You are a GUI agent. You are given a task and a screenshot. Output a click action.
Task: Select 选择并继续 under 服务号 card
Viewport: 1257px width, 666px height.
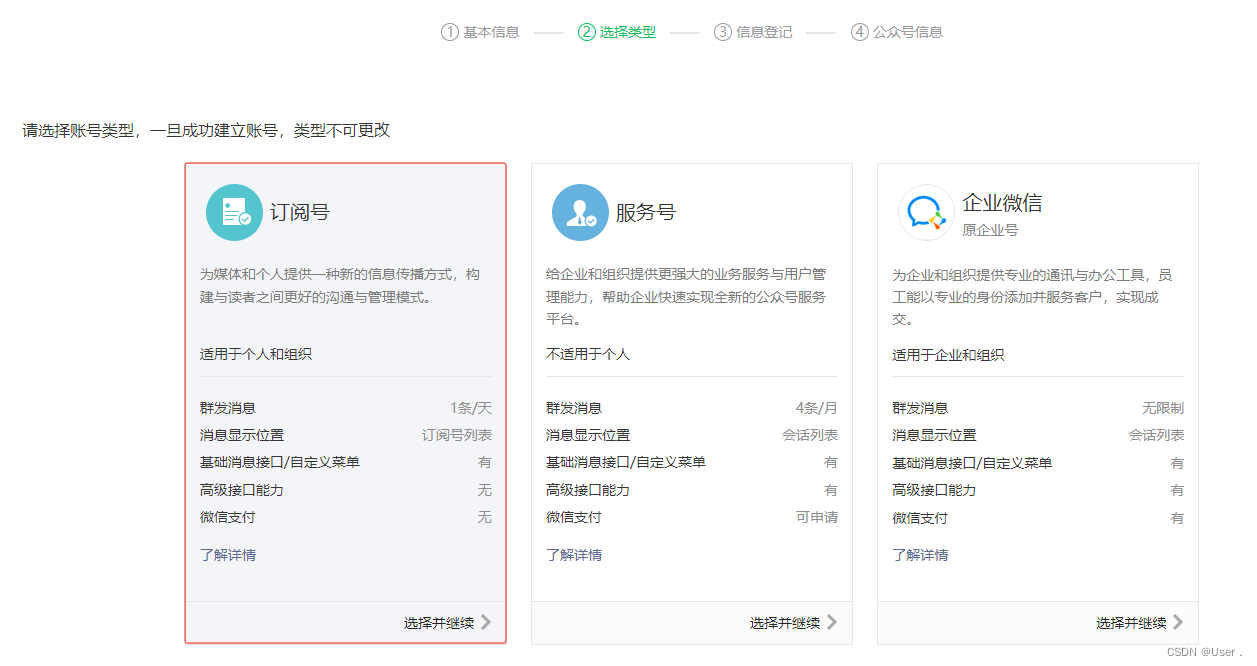point(785,623)
